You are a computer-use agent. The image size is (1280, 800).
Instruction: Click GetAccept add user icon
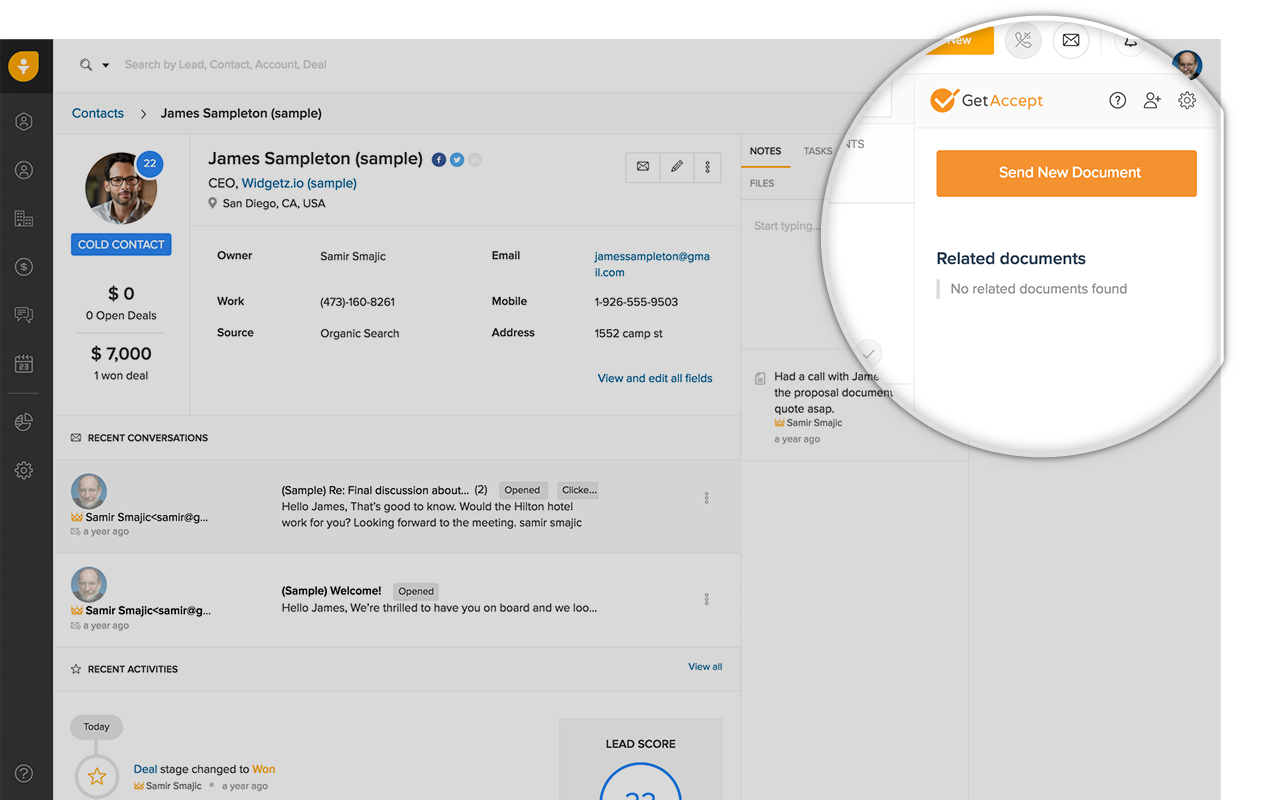coord(1152,100)
